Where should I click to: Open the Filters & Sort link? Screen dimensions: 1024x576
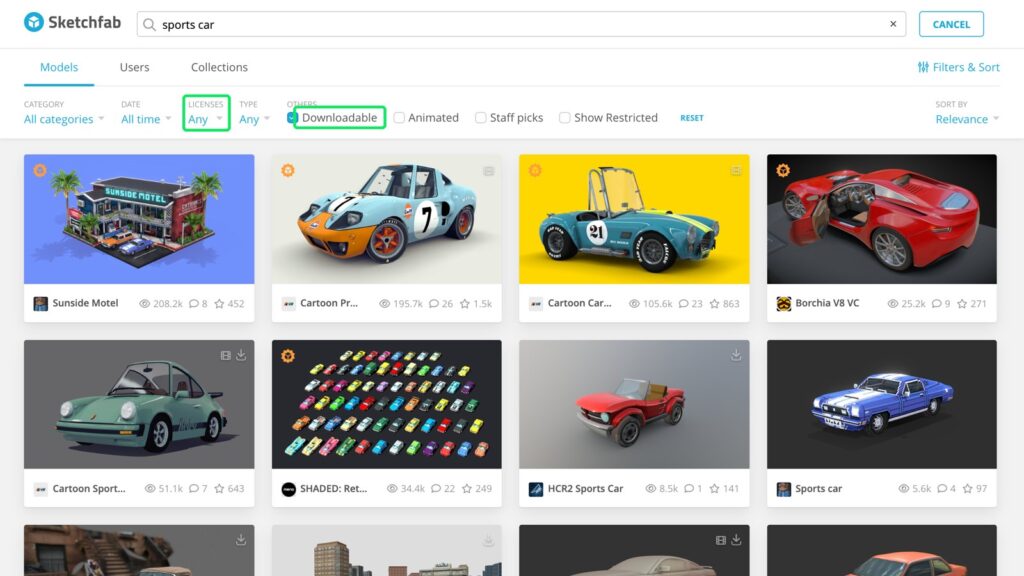(959, 67)
